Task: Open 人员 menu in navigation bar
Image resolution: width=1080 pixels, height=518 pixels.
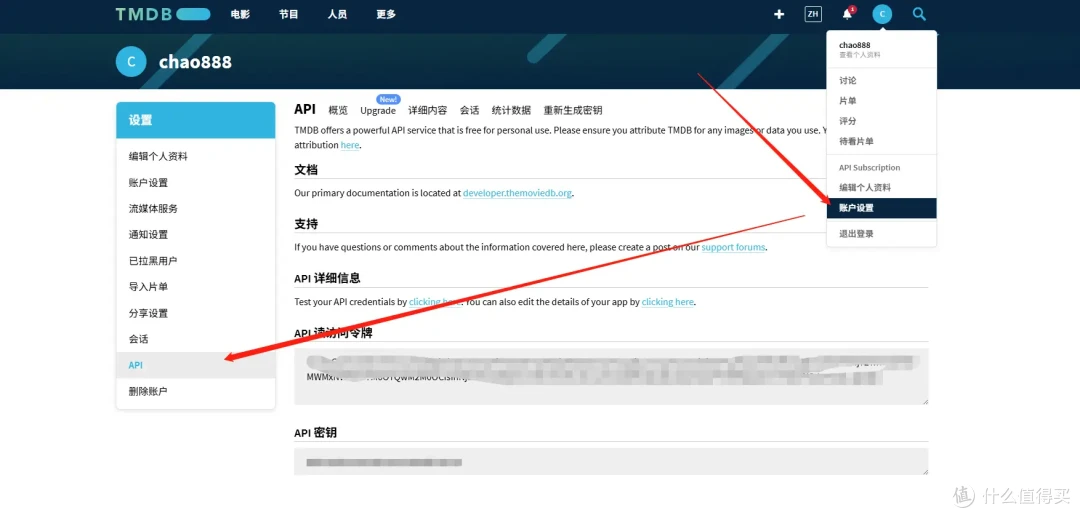Action: (338, 14)
